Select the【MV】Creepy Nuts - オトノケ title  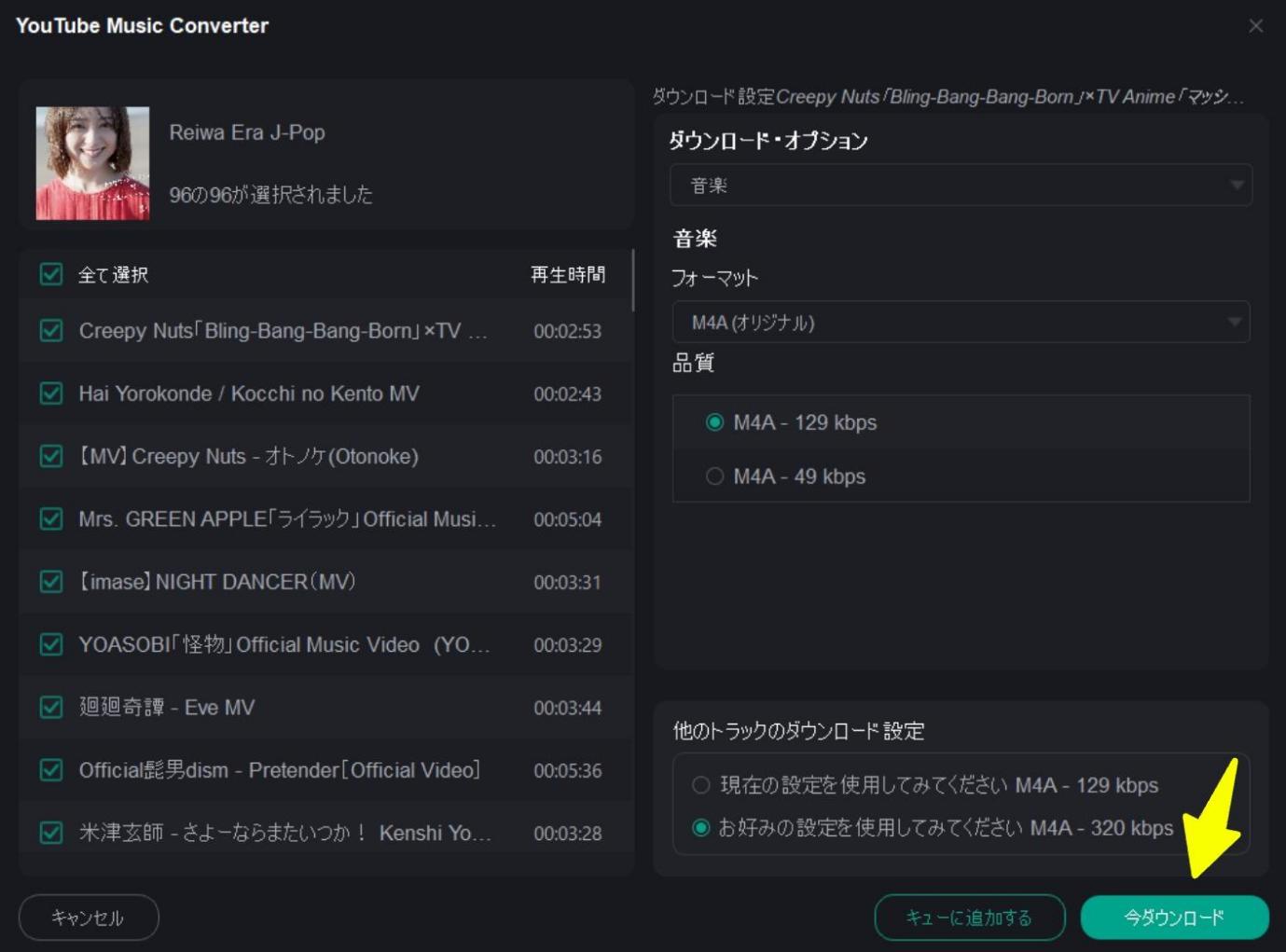click(248, 456)
